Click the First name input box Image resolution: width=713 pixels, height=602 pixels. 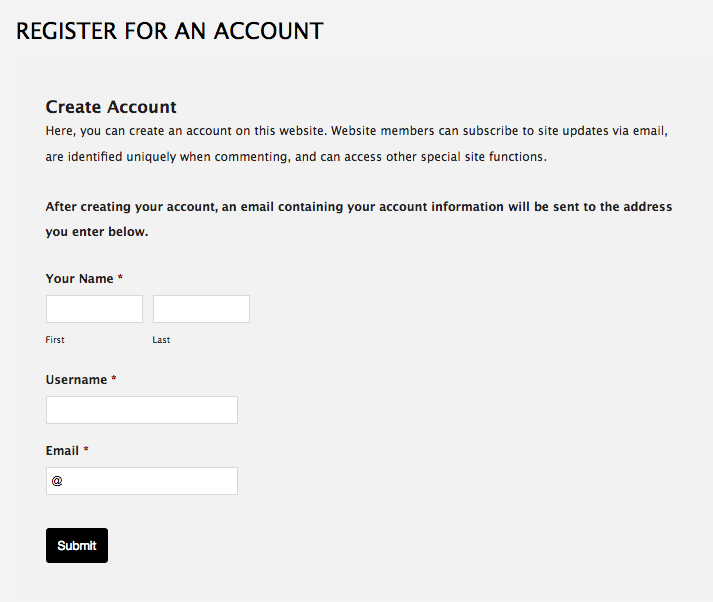[94, 309]
